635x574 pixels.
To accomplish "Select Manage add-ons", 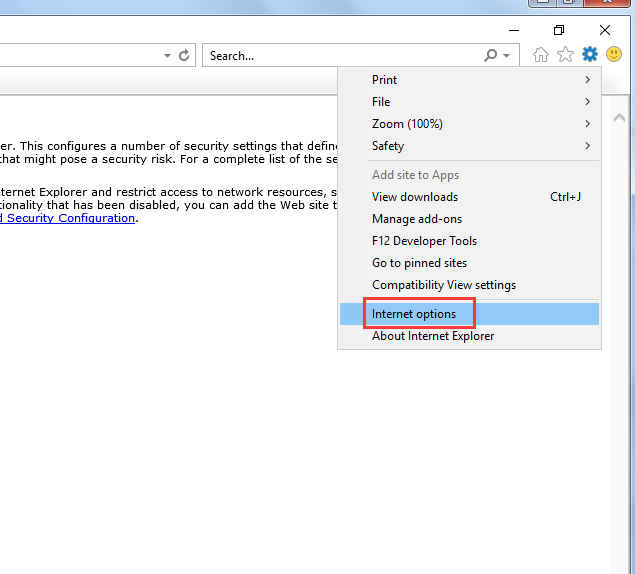I will [x=469, y=219].
